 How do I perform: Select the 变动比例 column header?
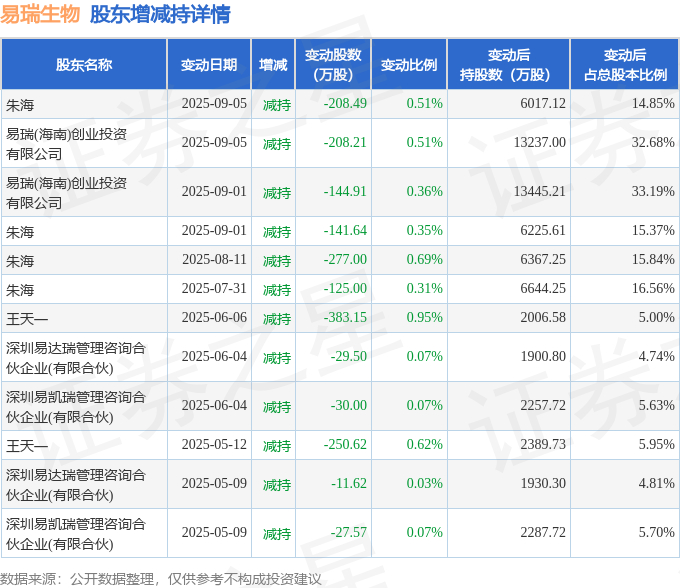(x=409, y=65)
